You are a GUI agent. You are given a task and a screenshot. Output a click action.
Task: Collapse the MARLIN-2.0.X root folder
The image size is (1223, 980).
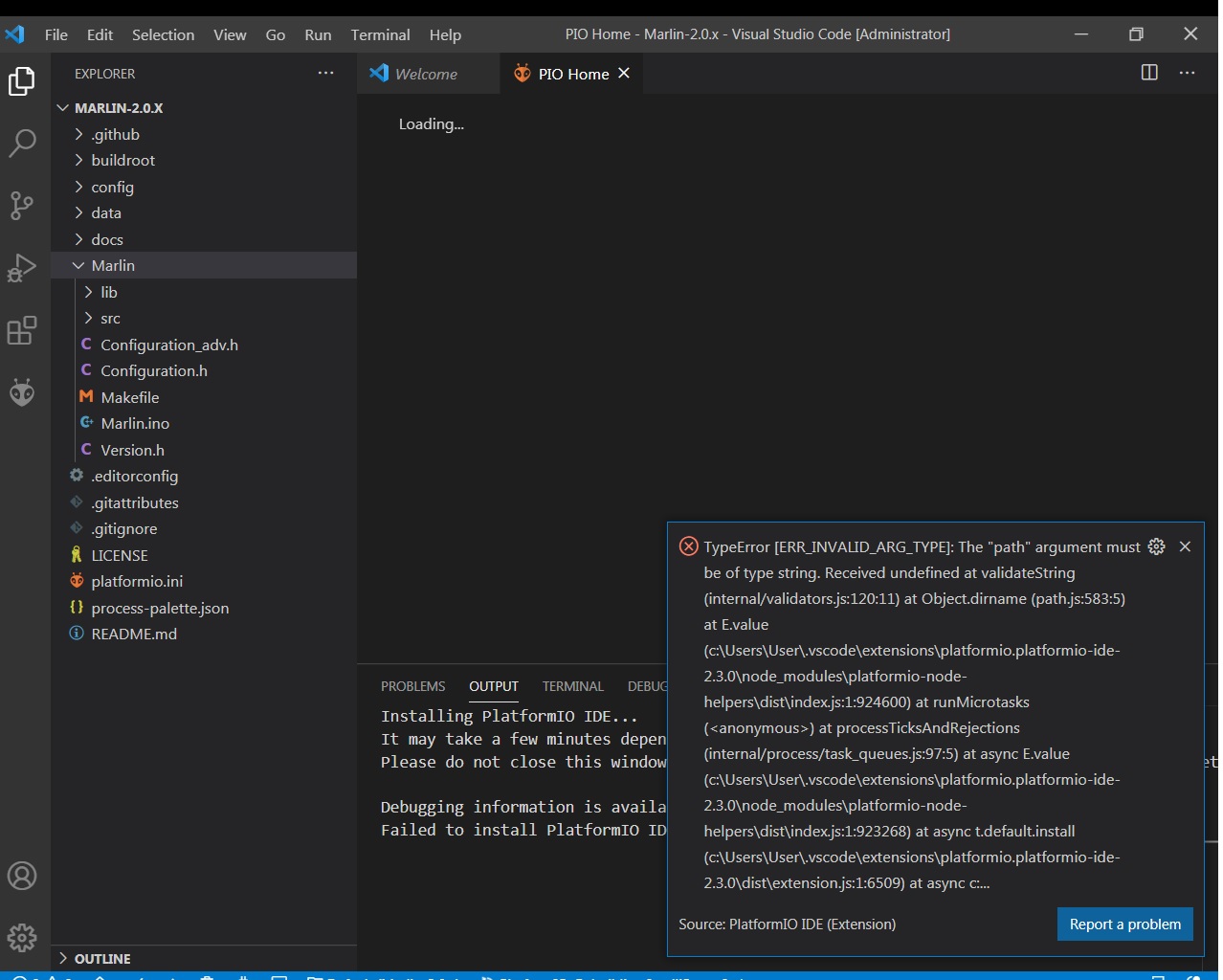coord(204,108)
